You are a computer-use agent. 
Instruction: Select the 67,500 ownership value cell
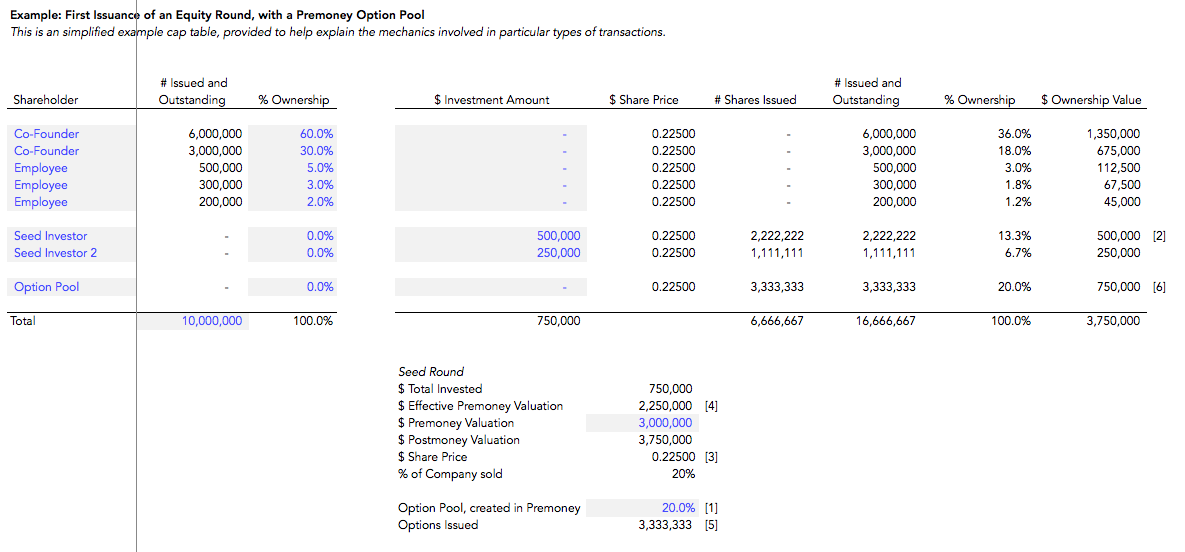click(x=1122, y=185)
